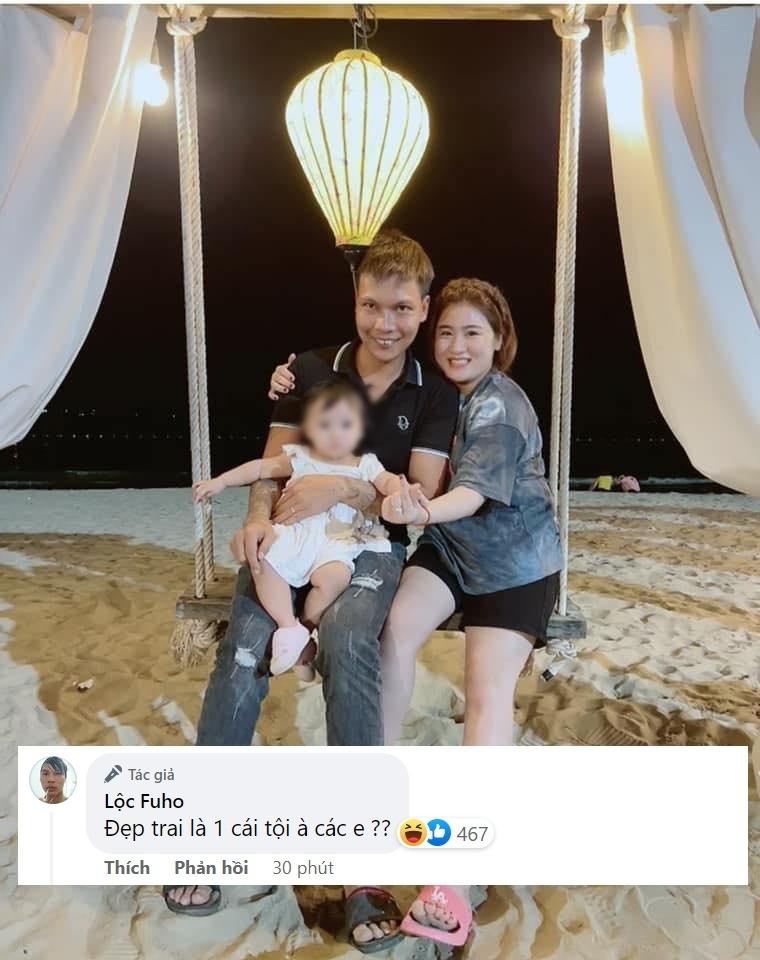Open the 30 phút timestamp
Viewport: 760px width, 960px height.
coord(303,868)
